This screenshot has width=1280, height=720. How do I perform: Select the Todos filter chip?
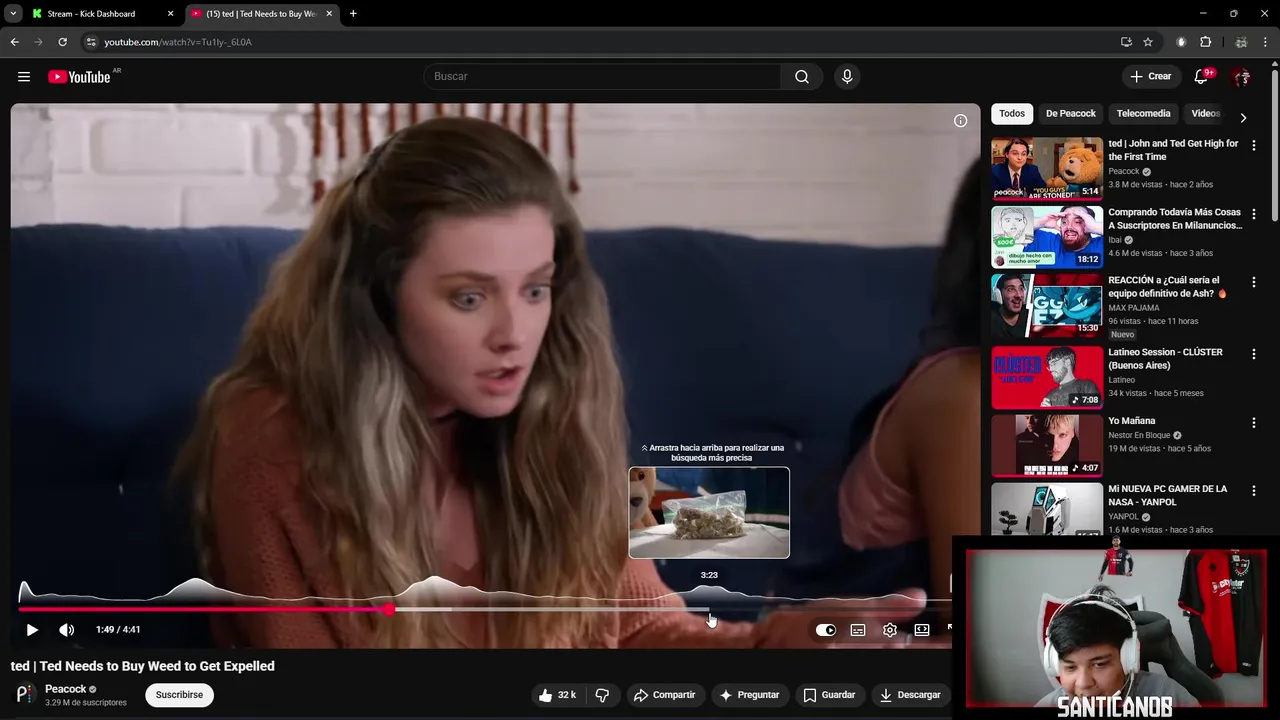click(1012, 114)
